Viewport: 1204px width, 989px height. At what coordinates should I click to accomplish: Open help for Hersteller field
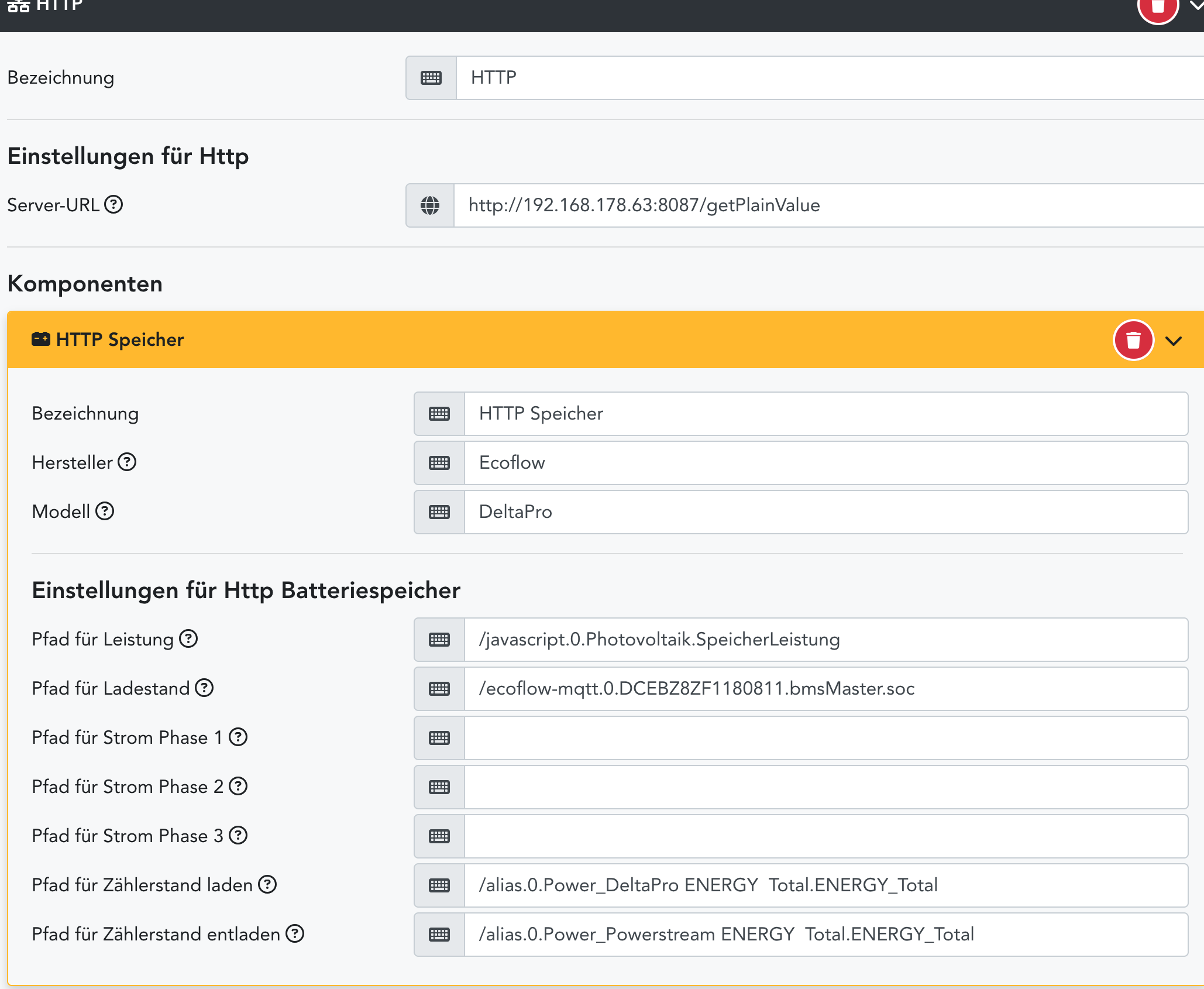[x=127, y=462]
